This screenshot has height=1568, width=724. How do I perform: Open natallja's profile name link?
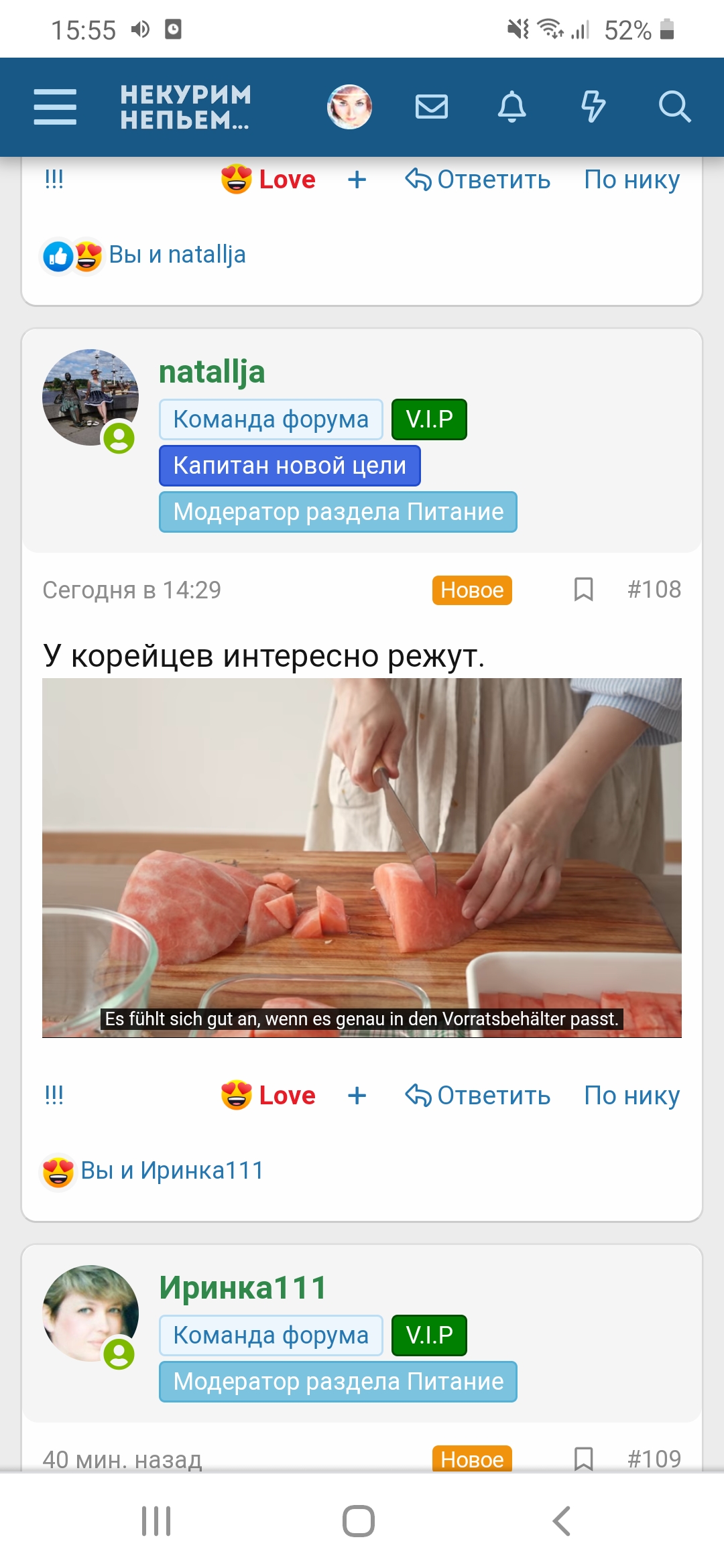pos(212,372)
